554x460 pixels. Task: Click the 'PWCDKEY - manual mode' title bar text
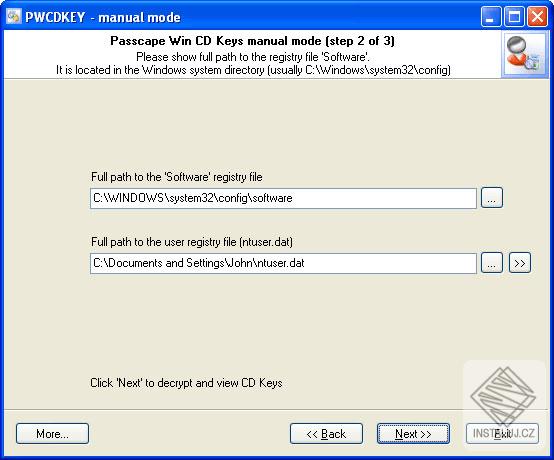click(103, 17)
